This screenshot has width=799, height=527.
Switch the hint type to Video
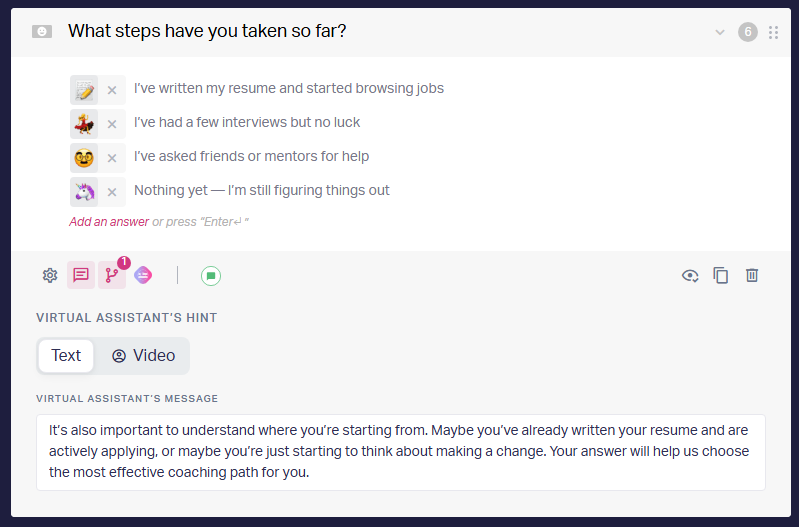[x=143, y=355]
